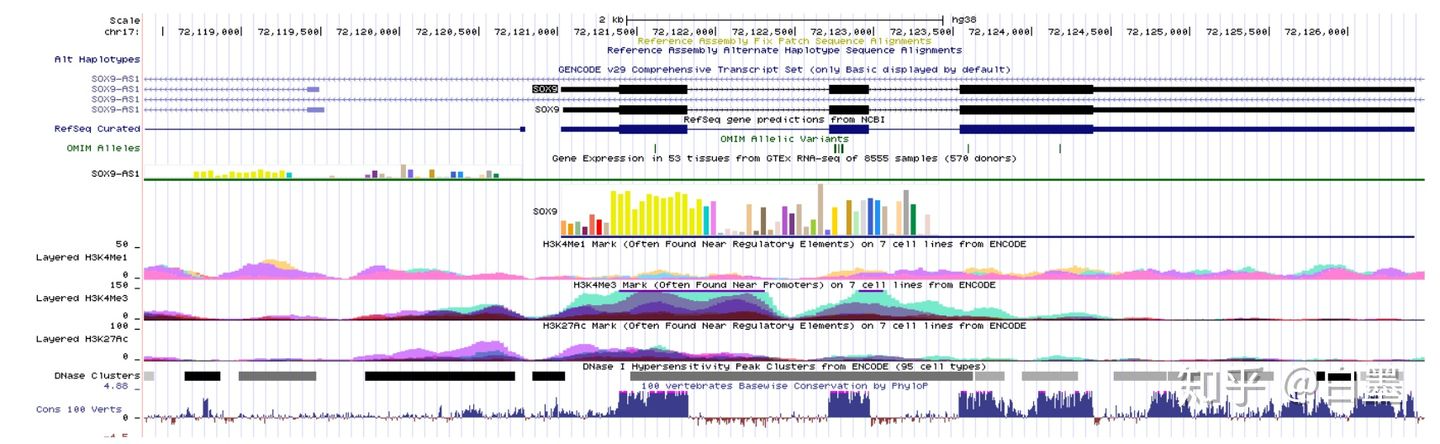Click 'DNase I Hypersensitivity Peak Clusters' title
1440x444 pixels.
(x=784, y=366)
